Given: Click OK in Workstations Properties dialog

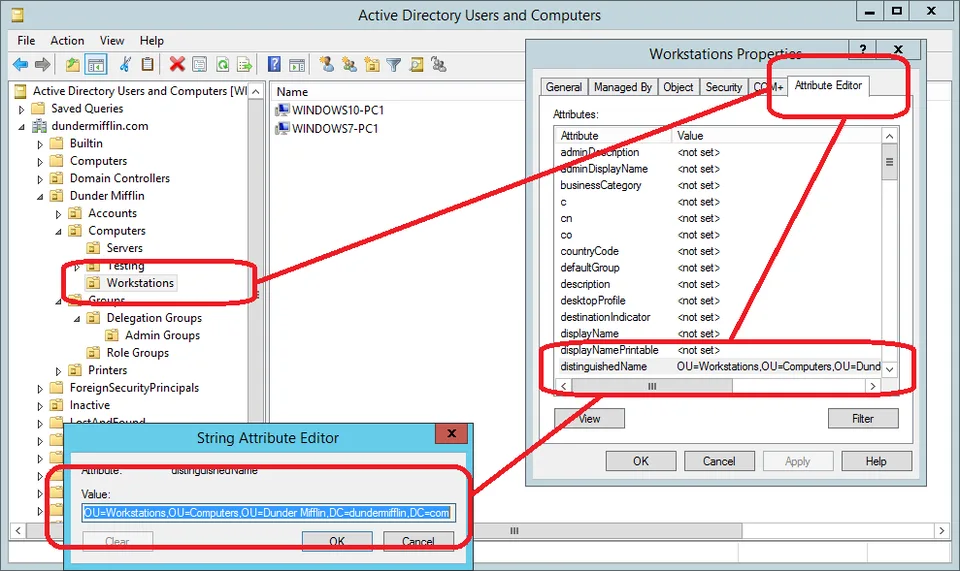Looking at the screenshot, I should 640,461.
